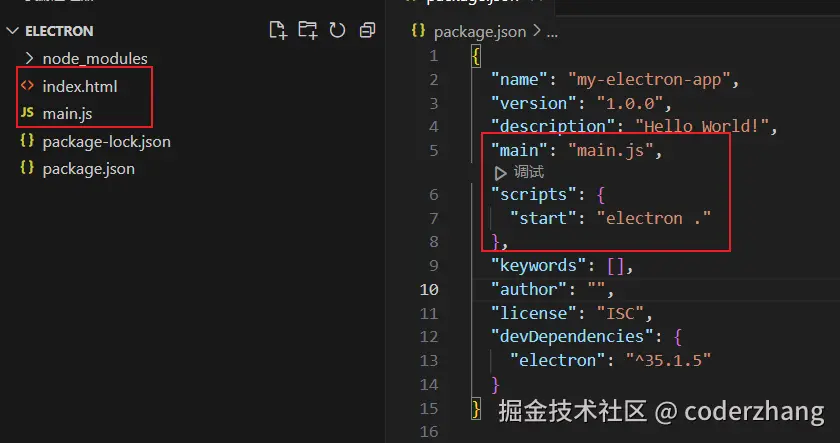The width and height of the screenshot is (840, 443).
Task: Click the JS icon beside main.js
Action: [27, 113]
